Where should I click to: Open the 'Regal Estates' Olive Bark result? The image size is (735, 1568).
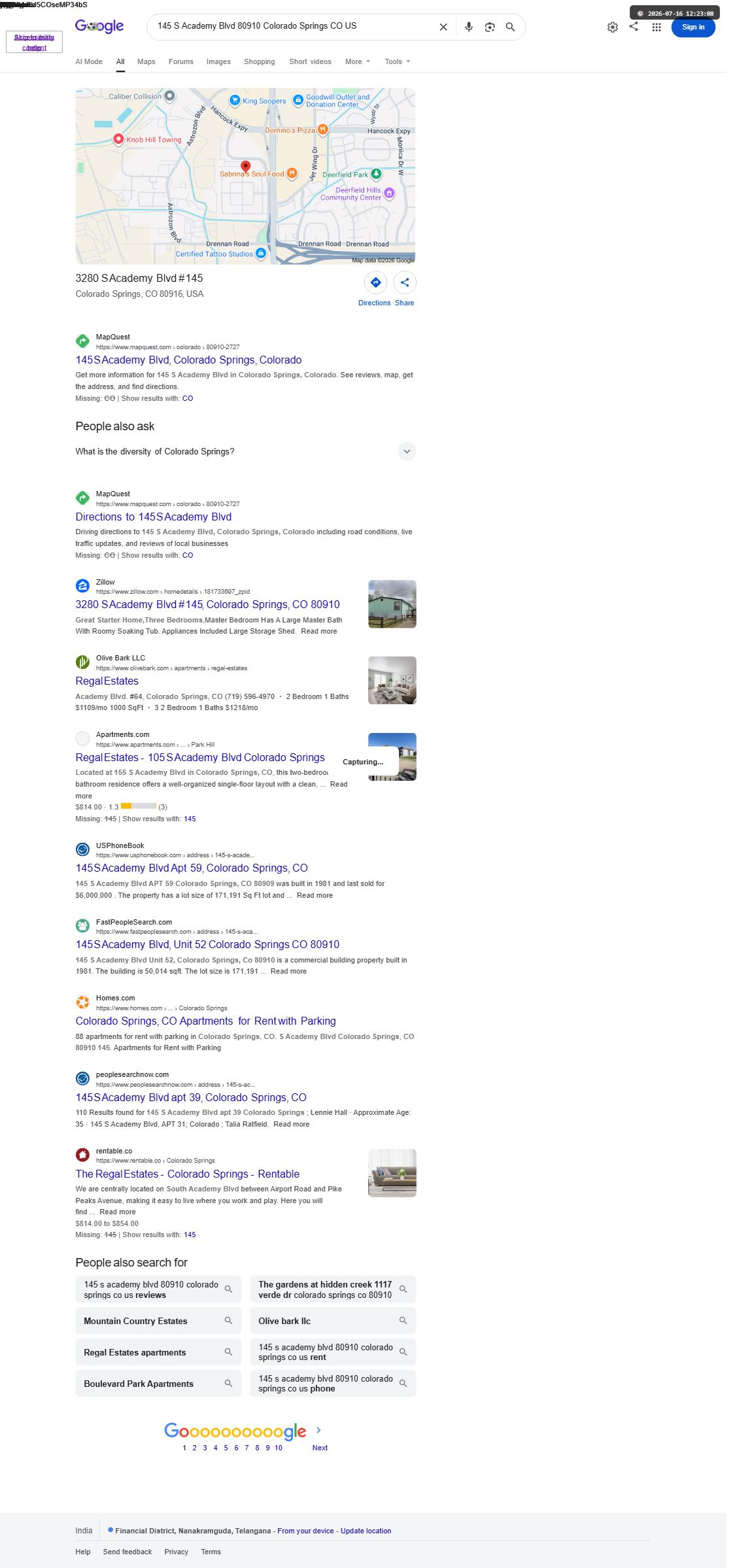[x=107, y=681]
